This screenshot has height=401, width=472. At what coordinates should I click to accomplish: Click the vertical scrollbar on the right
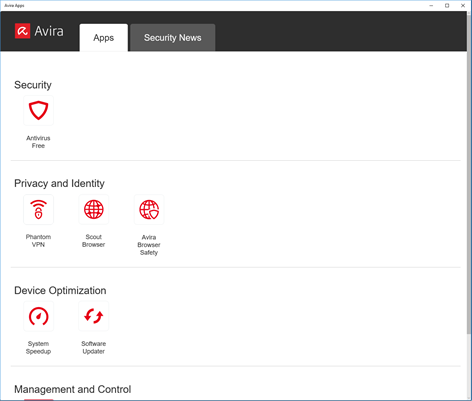469,173
